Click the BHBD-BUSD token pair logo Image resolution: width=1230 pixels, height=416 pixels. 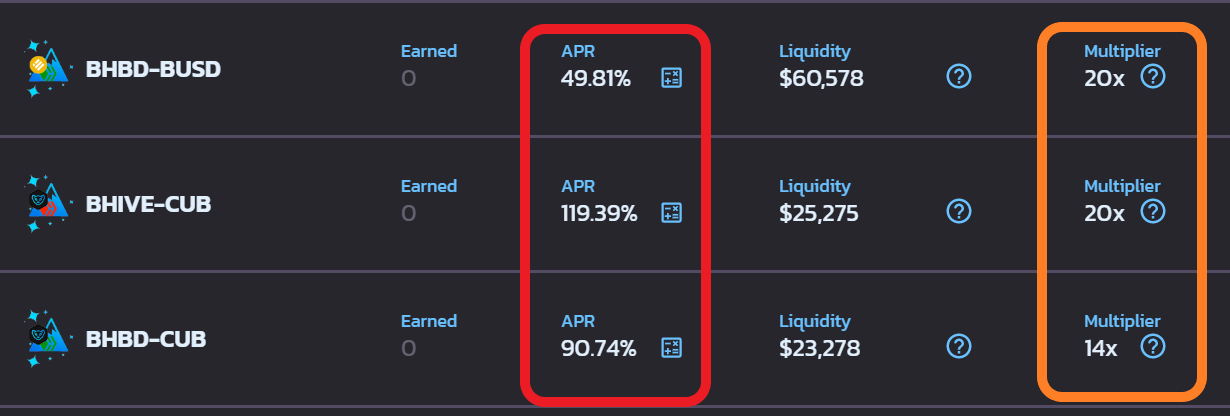click(48, 69)
